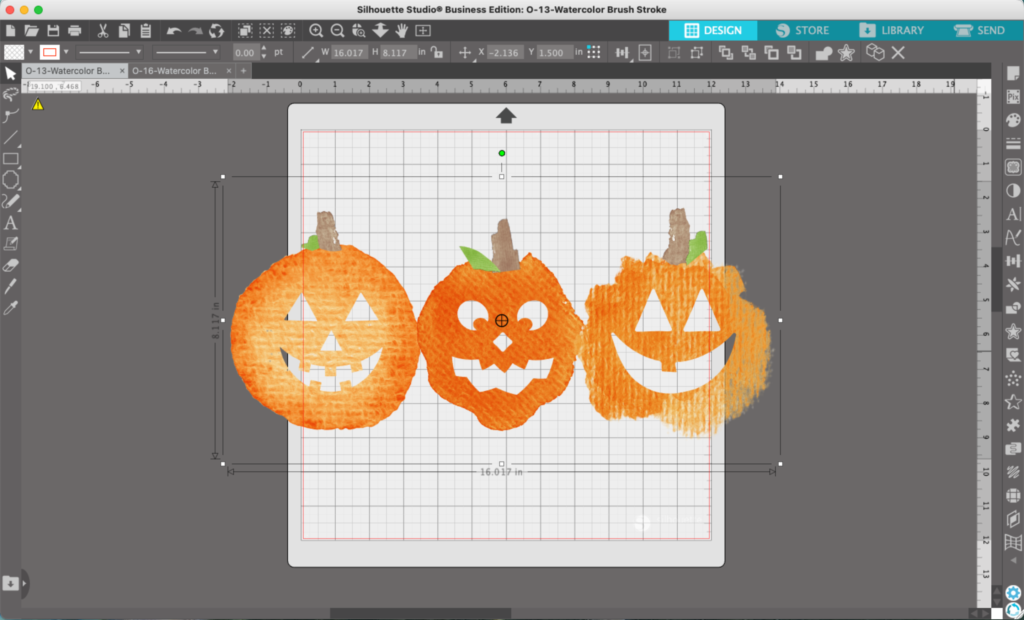The image size is (1024, 620).
Task: Zoom out of the canvas
Action: (x=338, y=31)
